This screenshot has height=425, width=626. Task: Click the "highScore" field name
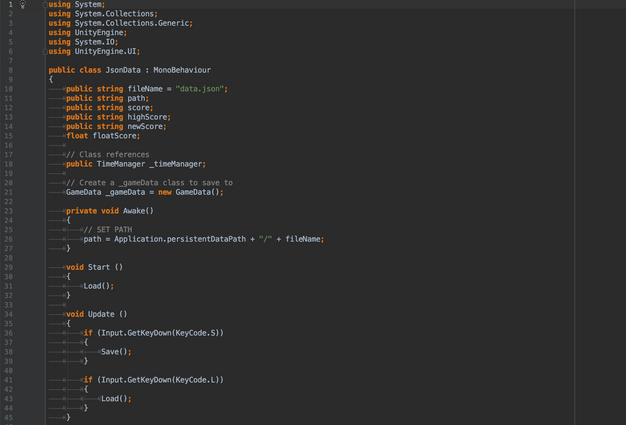147,117
